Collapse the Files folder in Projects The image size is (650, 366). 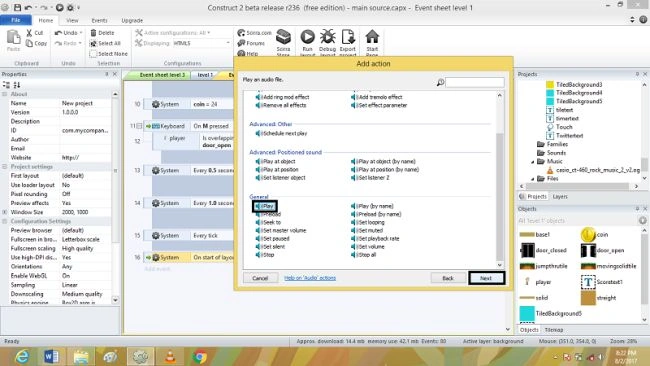click(x=533, y=179)
